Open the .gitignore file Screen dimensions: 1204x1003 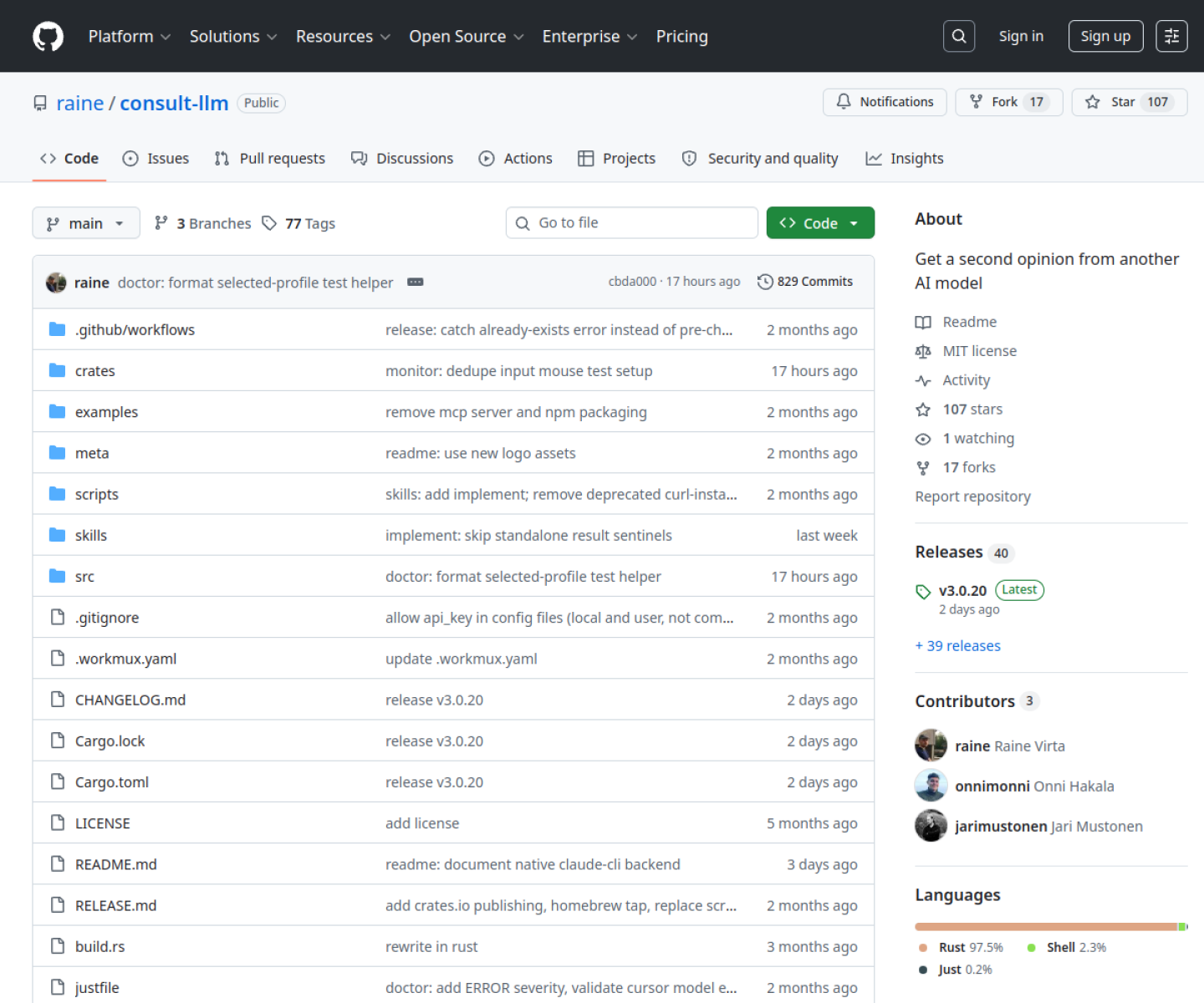tap(107, 618)
